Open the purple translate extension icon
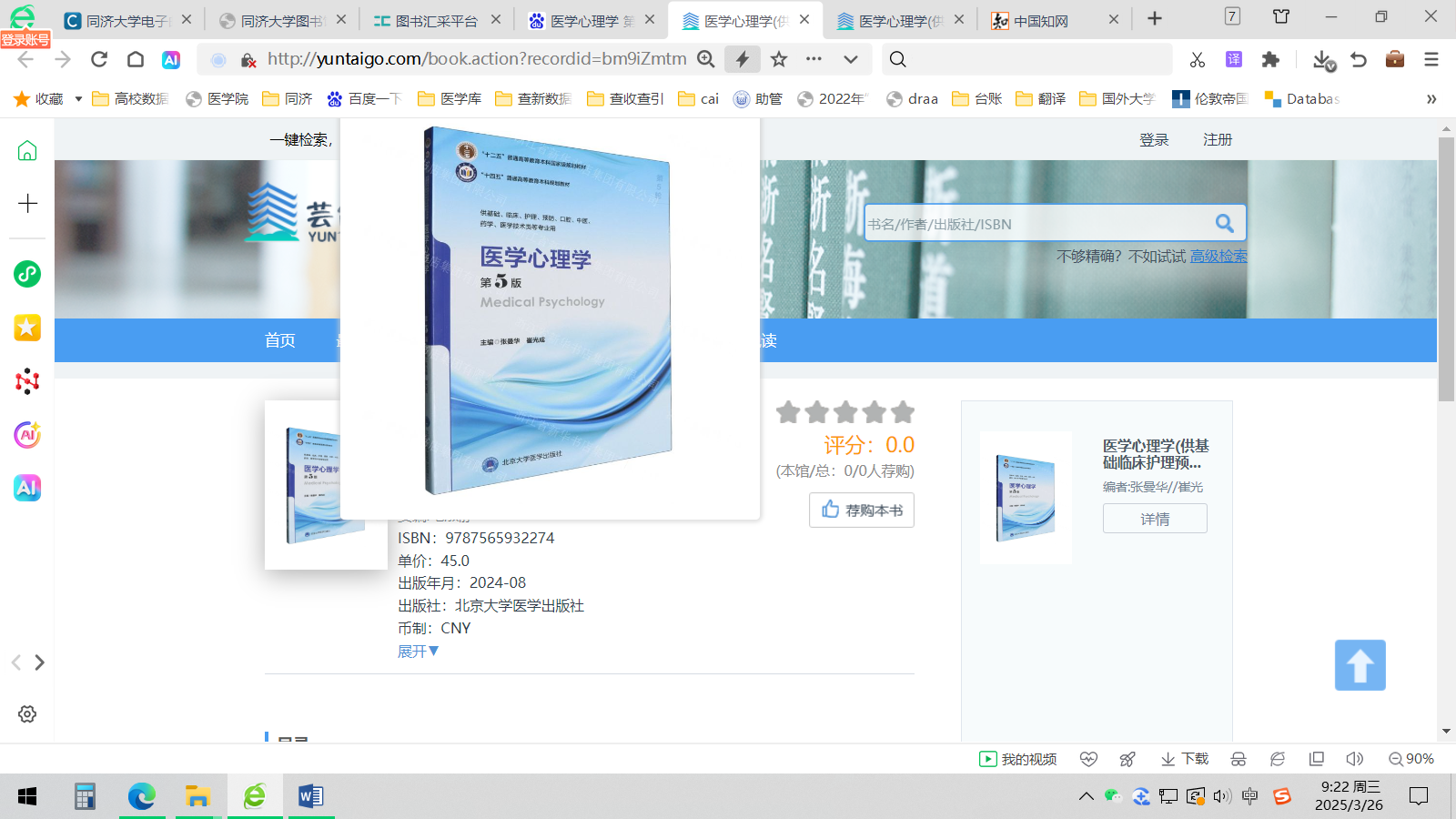The image size is (1456, 819). pos(1234,59)
